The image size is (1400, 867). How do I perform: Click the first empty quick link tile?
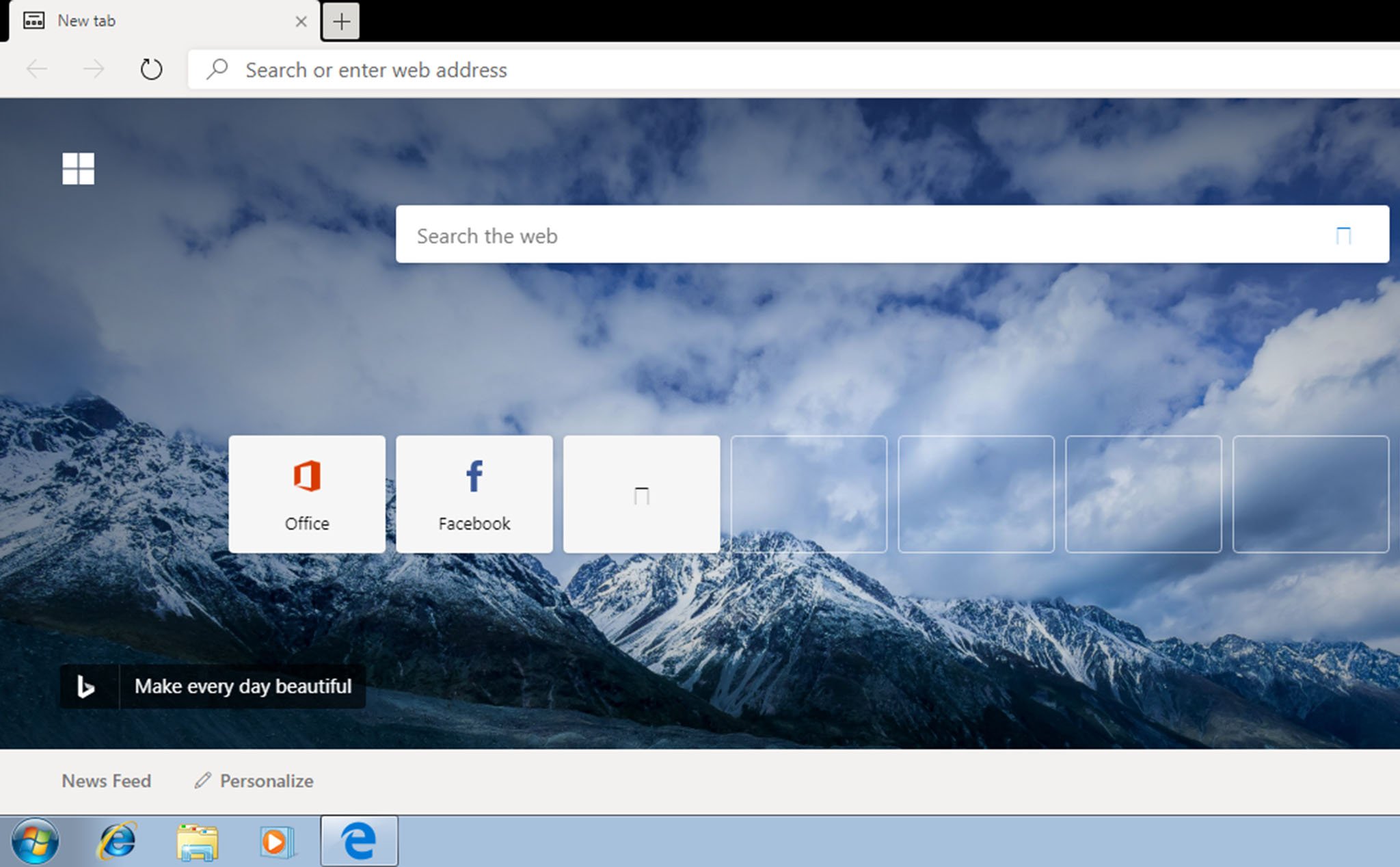pos(809,494)
